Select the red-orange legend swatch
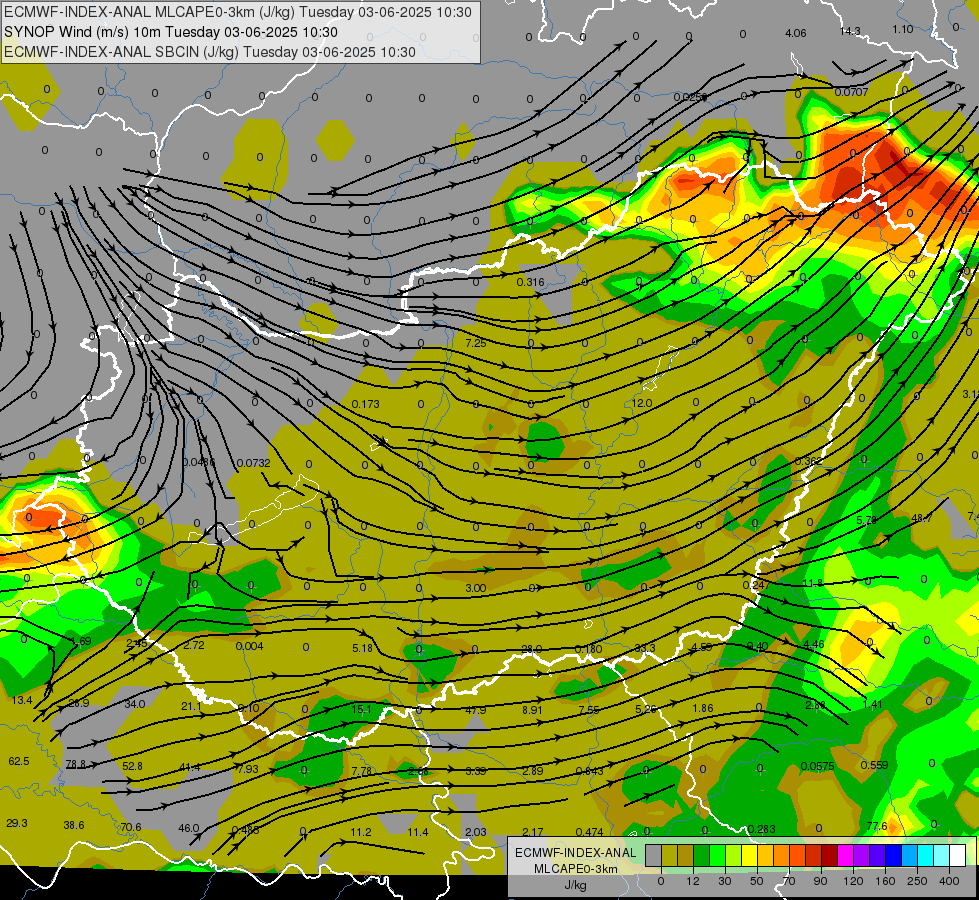This screenshot has height=900, width=979. click(798, 855)
